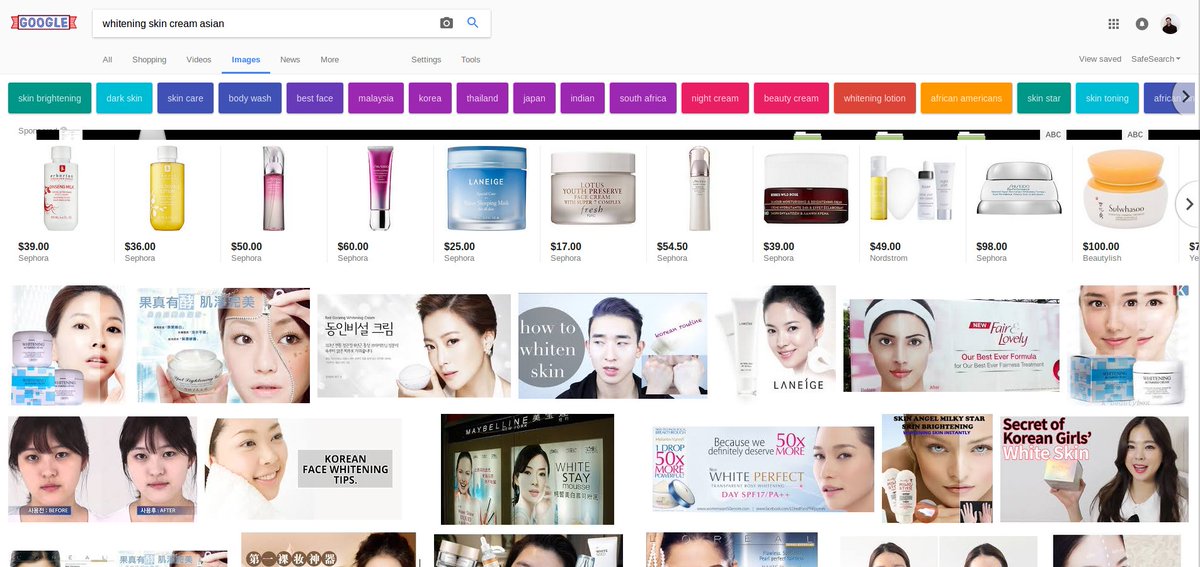
Task: Switch to the News tab
Action: [290, 60]
